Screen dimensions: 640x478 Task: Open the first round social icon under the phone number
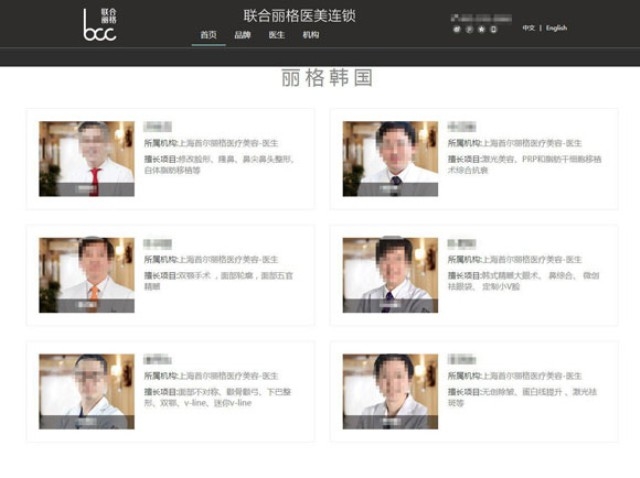coord(457,29)
